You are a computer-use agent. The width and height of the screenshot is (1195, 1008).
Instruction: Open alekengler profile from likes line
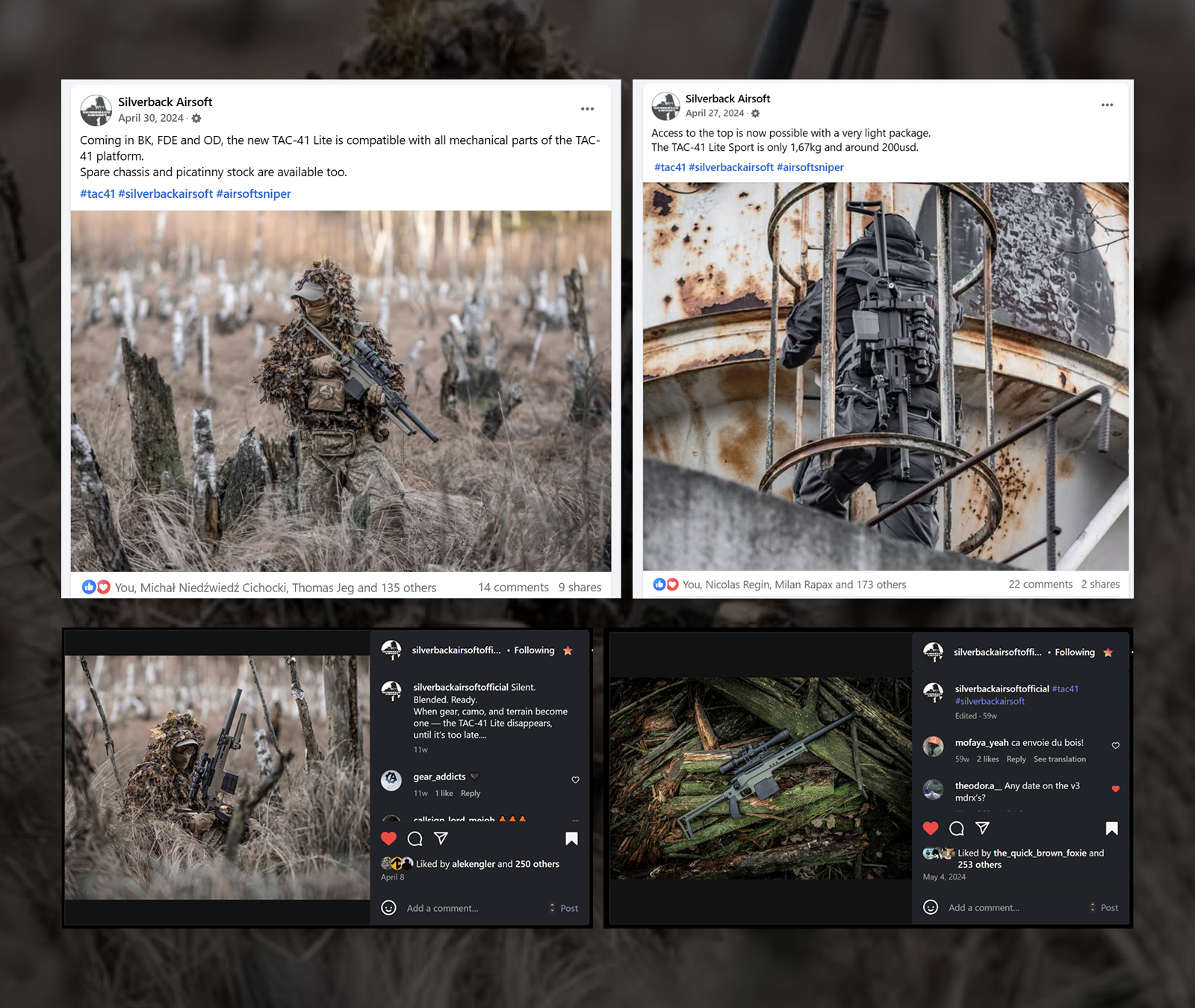[474, 864]
